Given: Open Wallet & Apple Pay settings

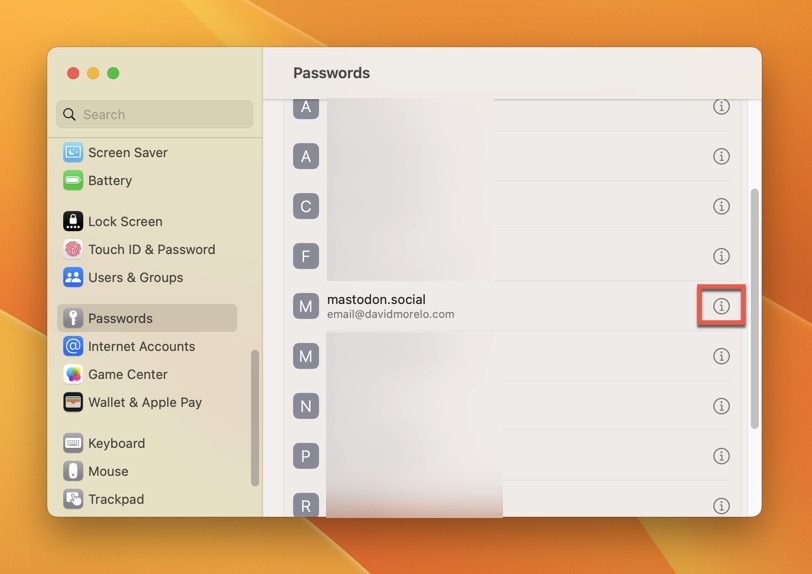Looking at the screenshot, I should click(147, 402).
